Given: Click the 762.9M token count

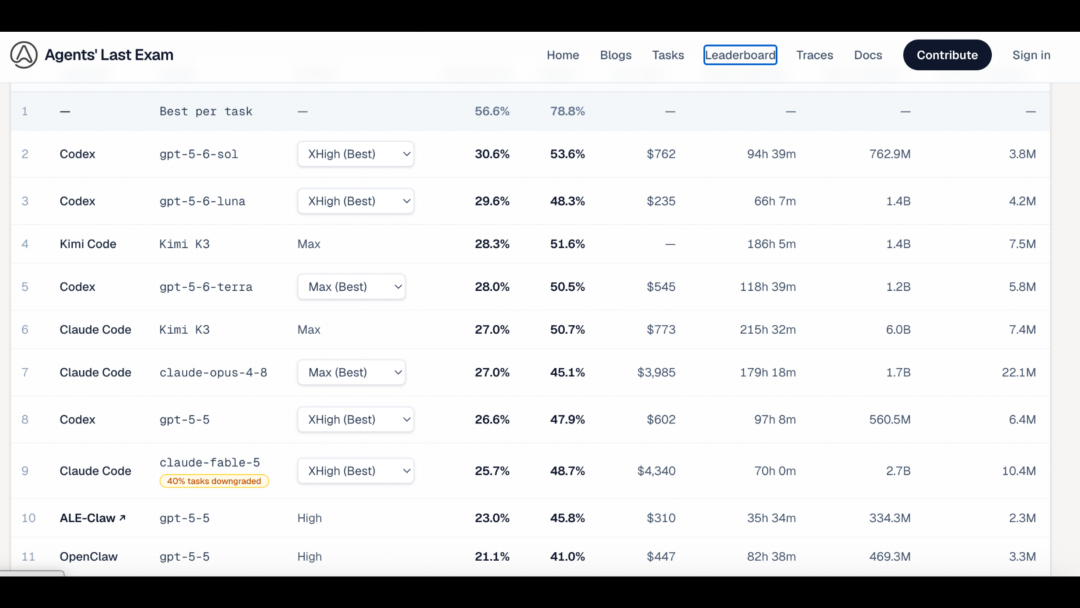Looking at the screenshot, I should (x=890, y=154).
